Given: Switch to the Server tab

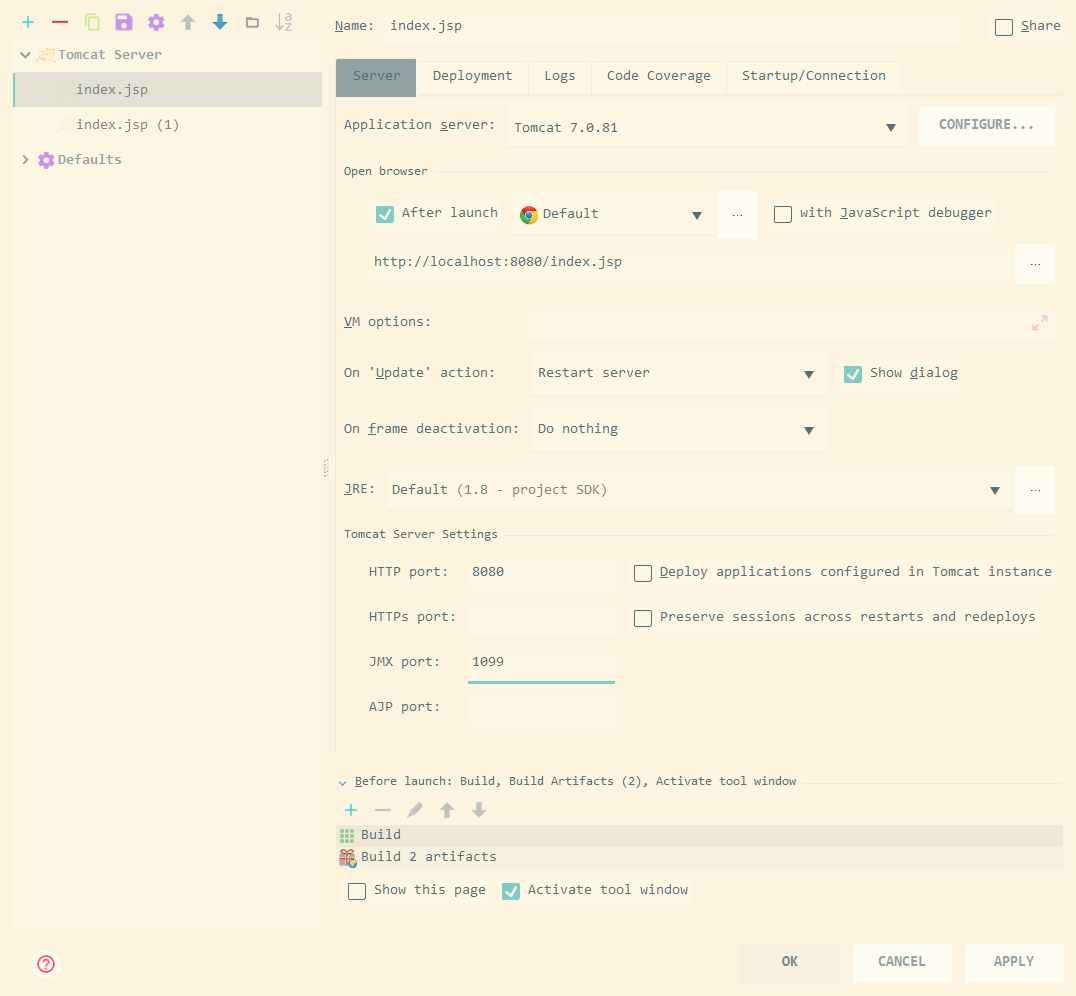Looking at the screenshot, I should tap(376, 76).
